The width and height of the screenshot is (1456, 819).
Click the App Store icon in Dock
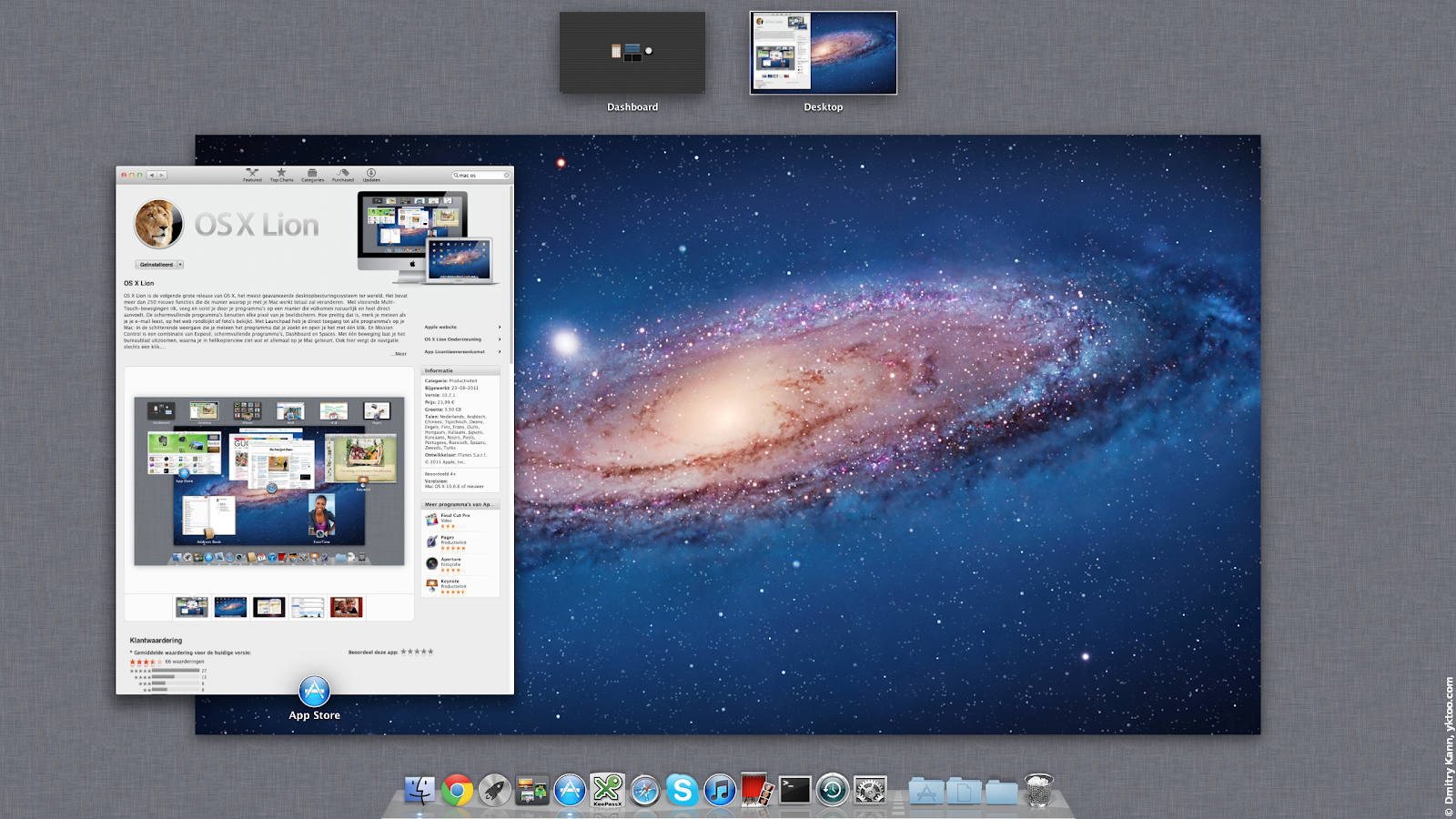pos(570,790)
